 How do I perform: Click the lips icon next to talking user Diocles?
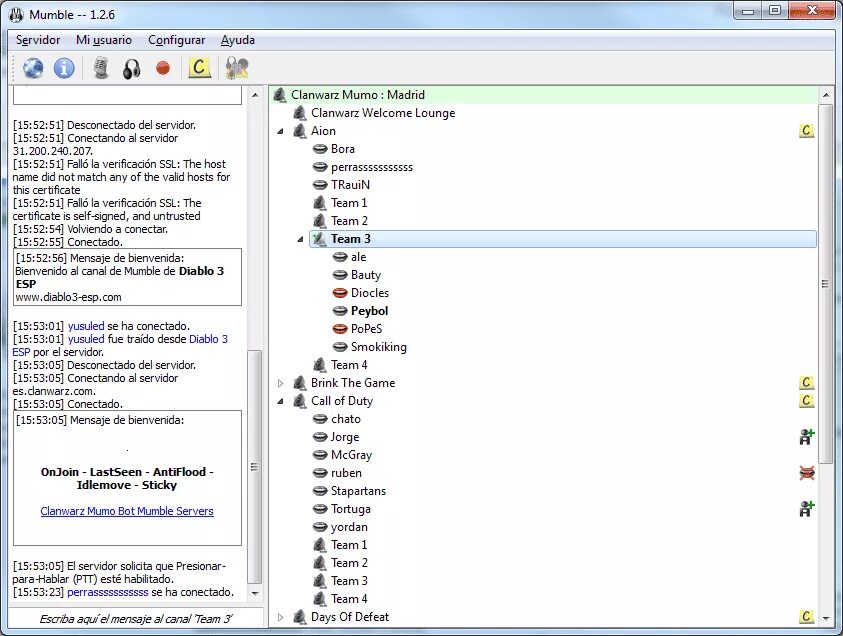click(340, 293)
